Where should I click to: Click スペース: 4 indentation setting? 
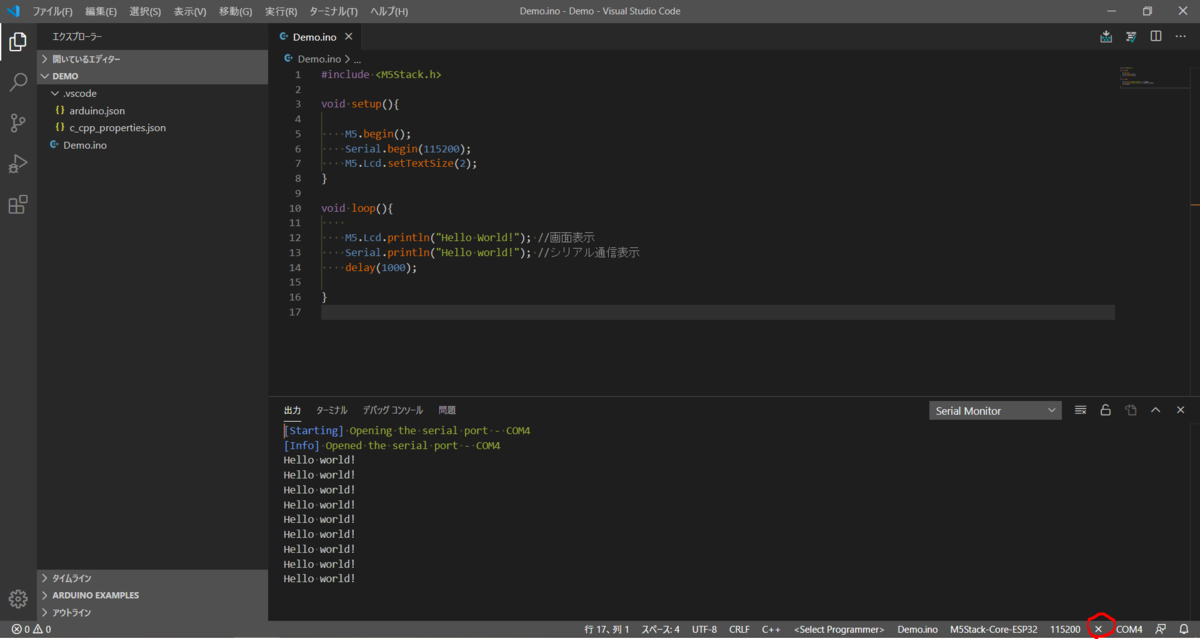[x=660, y=630]
